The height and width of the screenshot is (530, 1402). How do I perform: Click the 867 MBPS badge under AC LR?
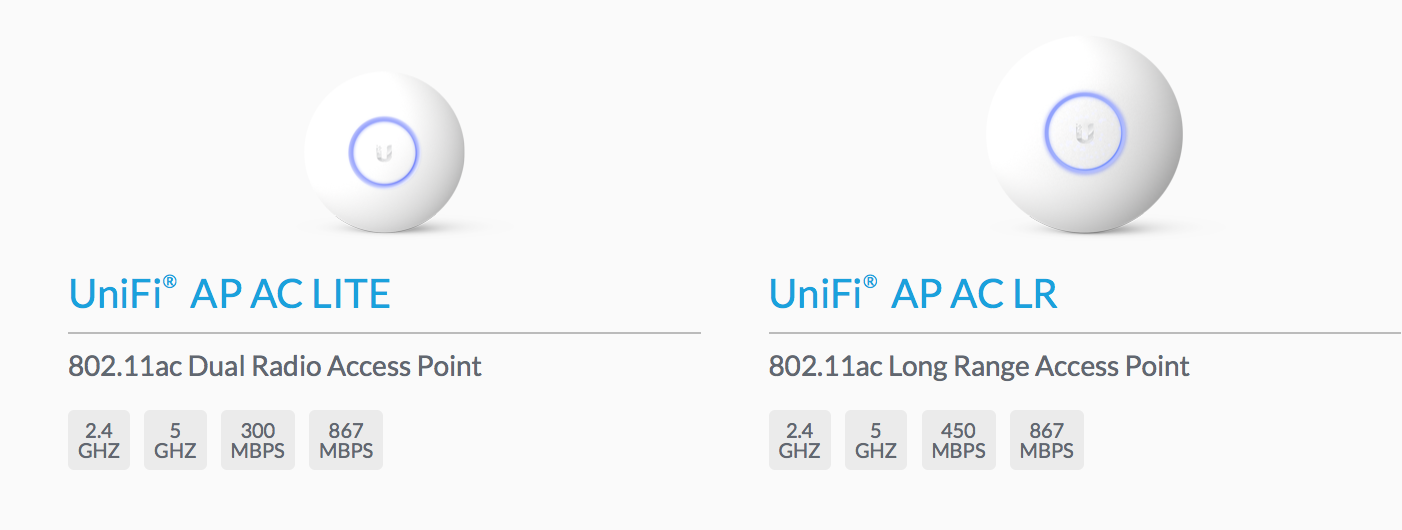coord(1047,440)
